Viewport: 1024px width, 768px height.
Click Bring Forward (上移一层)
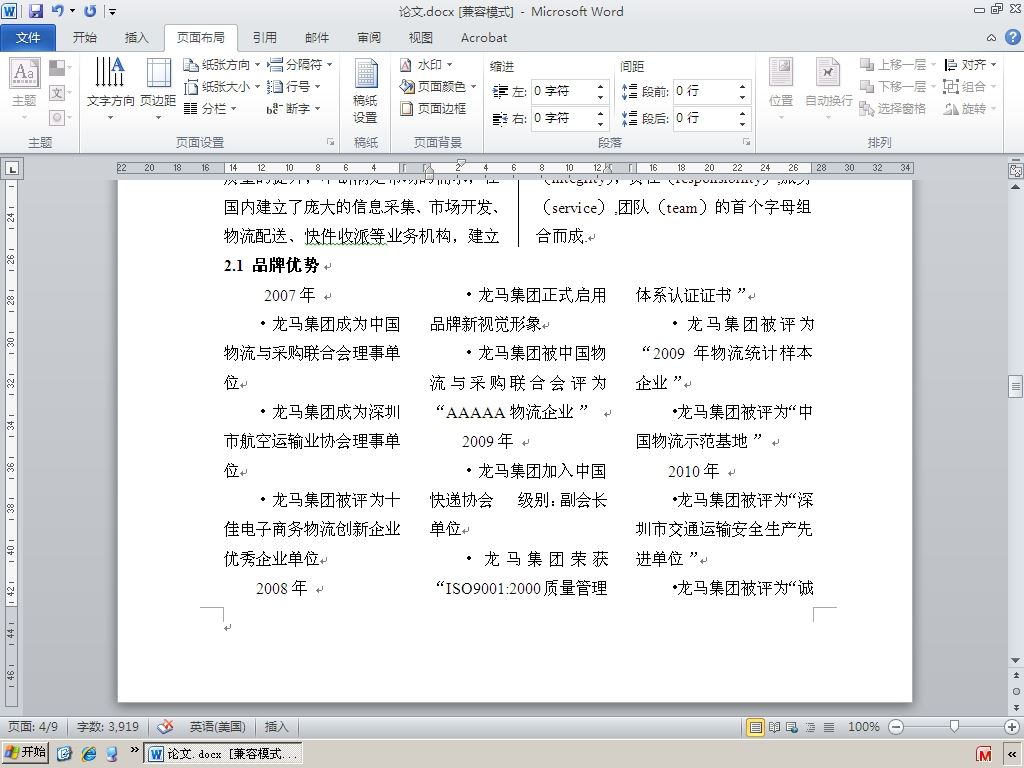(897, 65)
